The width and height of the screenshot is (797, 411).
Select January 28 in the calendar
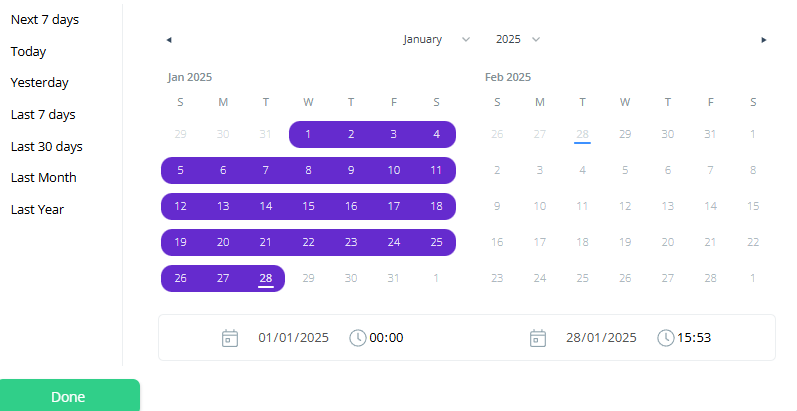(x=265, y=278)
